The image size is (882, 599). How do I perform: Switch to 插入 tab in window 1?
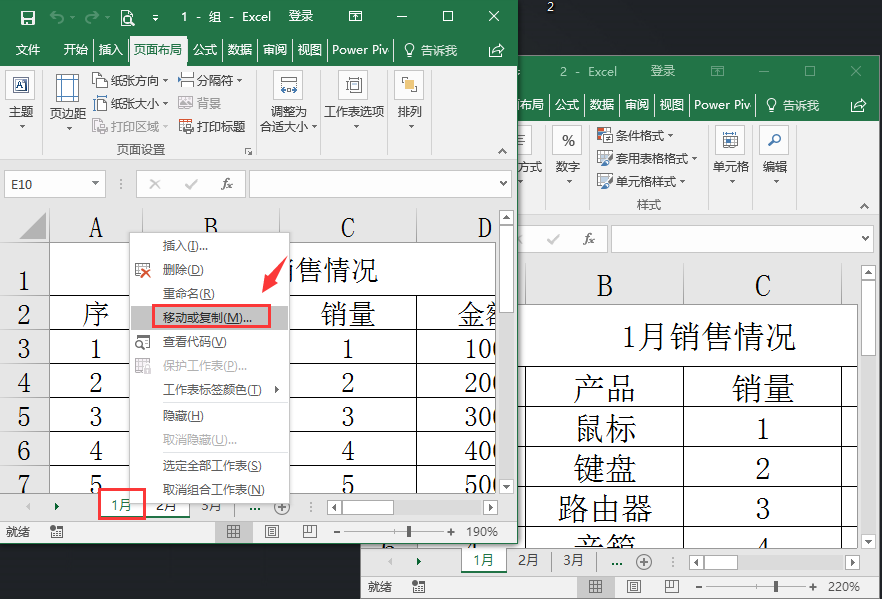tap(110, 50)
